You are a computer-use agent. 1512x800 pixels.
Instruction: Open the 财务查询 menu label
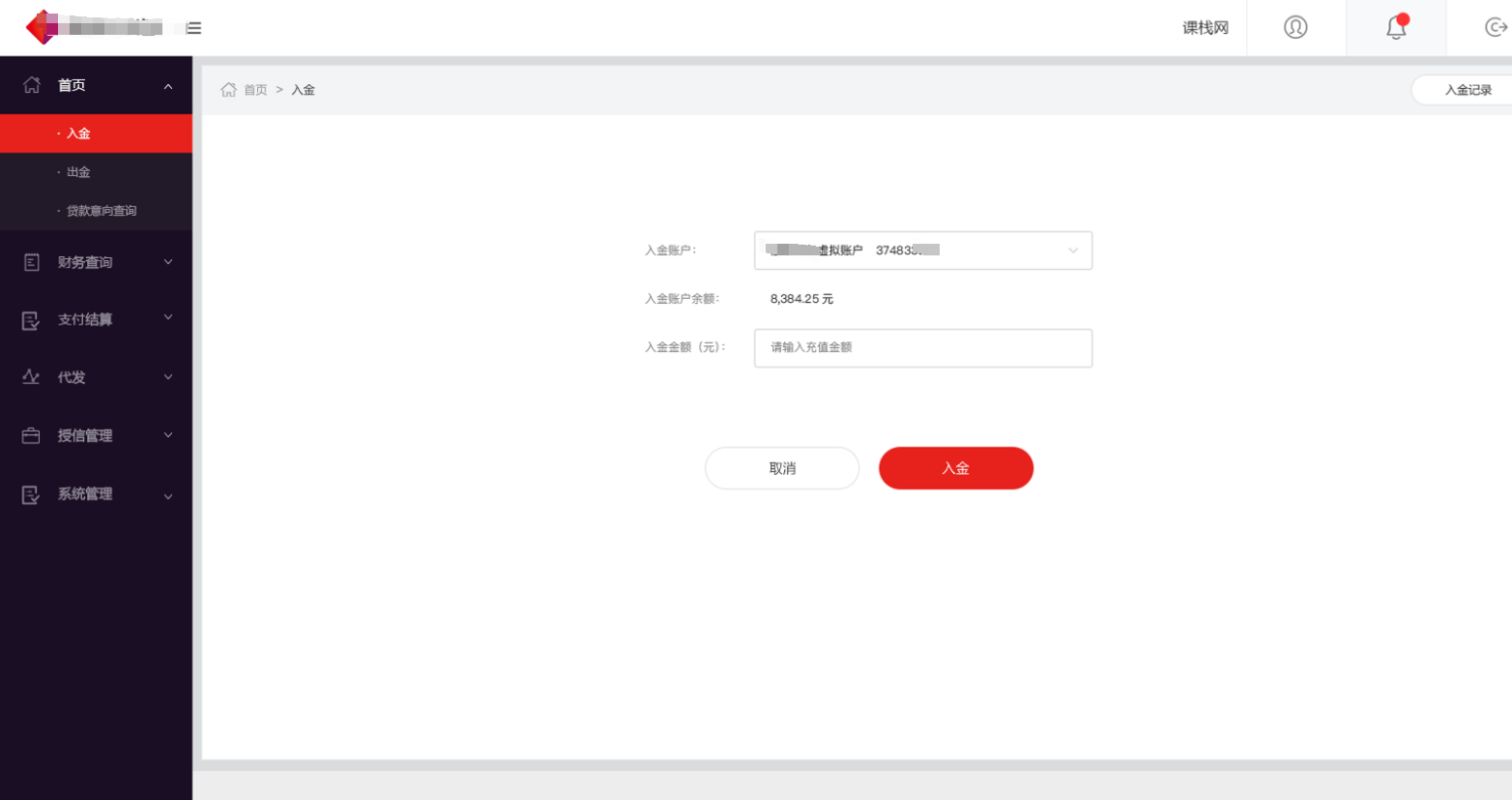click(x=85, y=262)
